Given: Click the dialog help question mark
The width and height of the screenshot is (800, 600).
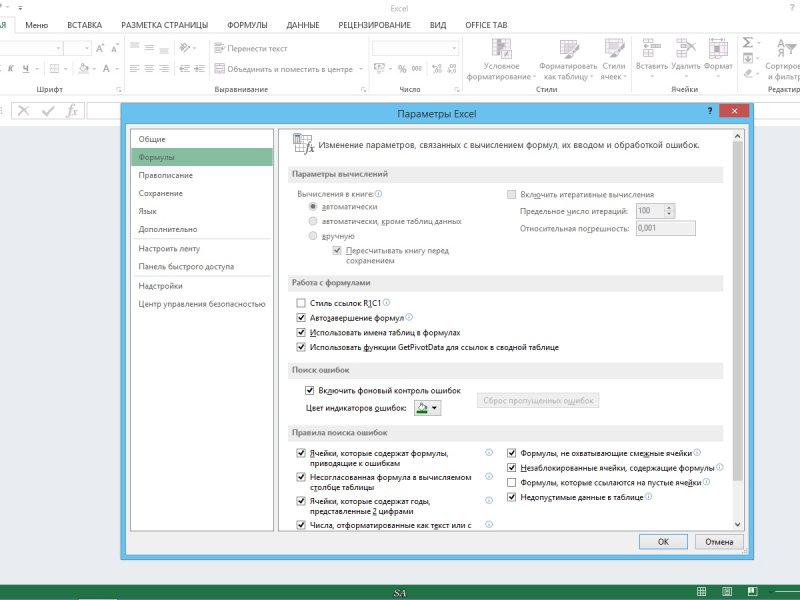Looking at the screenshot, I should tap(710, 111).
